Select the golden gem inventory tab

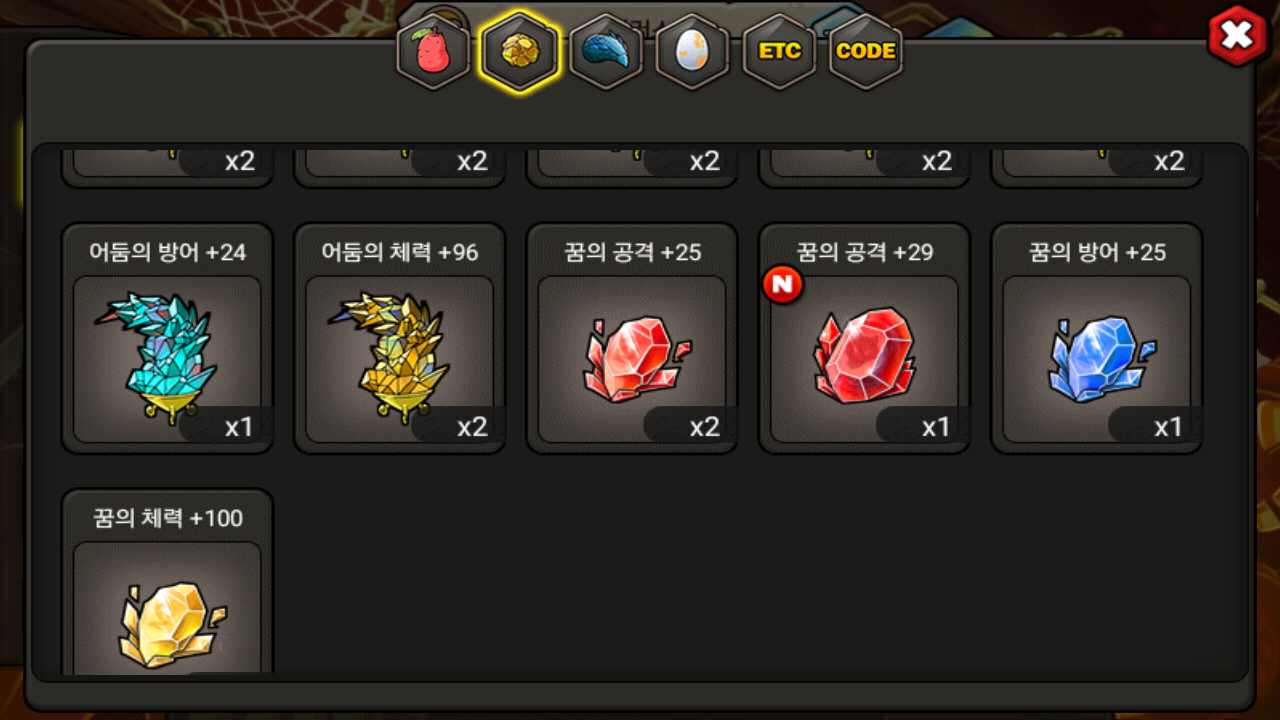point(518,52)
